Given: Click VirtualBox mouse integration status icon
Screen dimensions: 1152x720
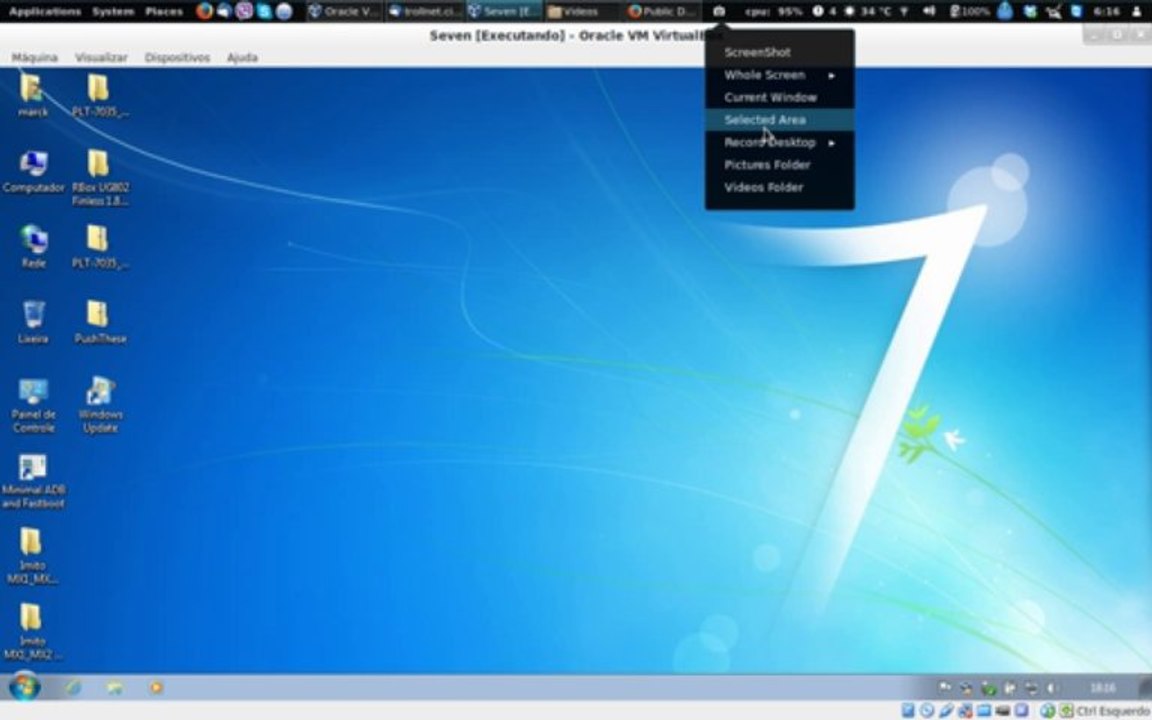Looking at the screenshot, I should tap(1048, 710).
